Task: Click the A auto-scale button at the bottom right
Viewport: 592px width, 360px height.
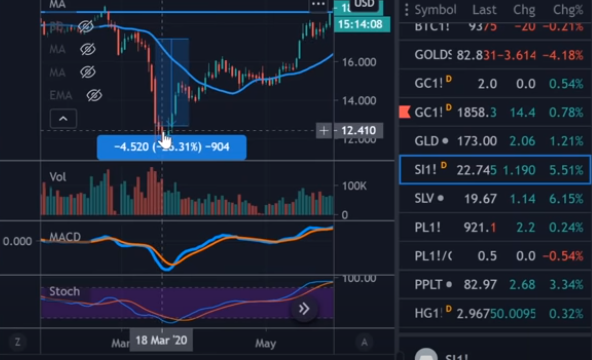Action: click(364, 342)
